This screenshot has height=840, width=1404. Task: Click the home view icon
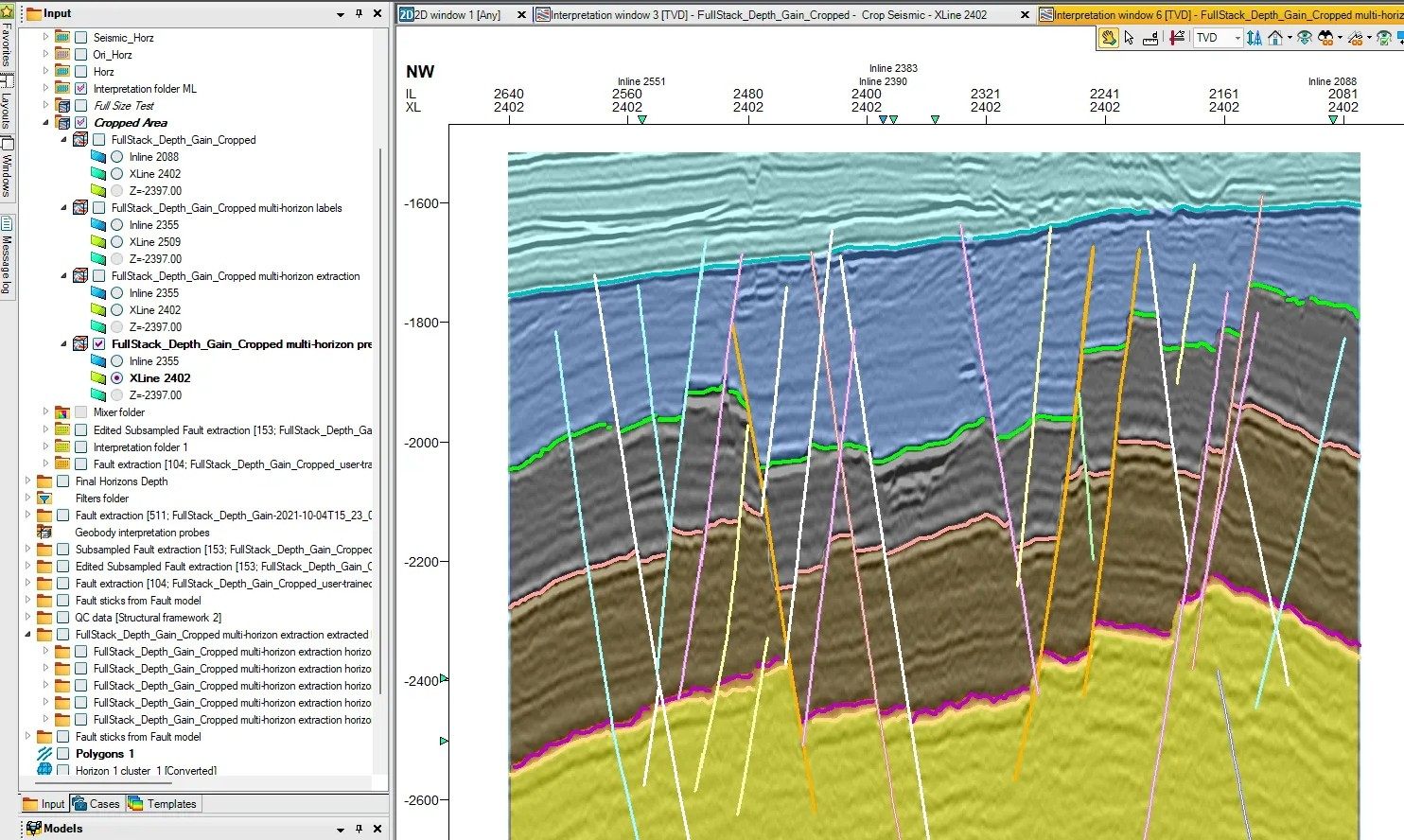click(x=1275, y=38)
